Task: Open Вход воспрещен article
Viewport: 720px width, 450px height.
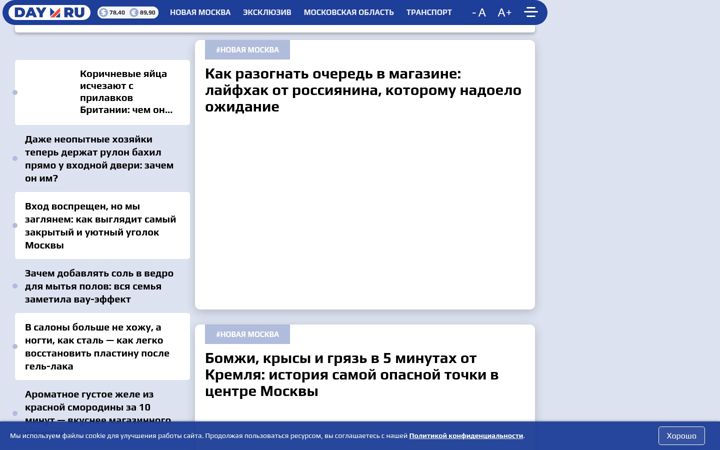Action: [101, 225]
